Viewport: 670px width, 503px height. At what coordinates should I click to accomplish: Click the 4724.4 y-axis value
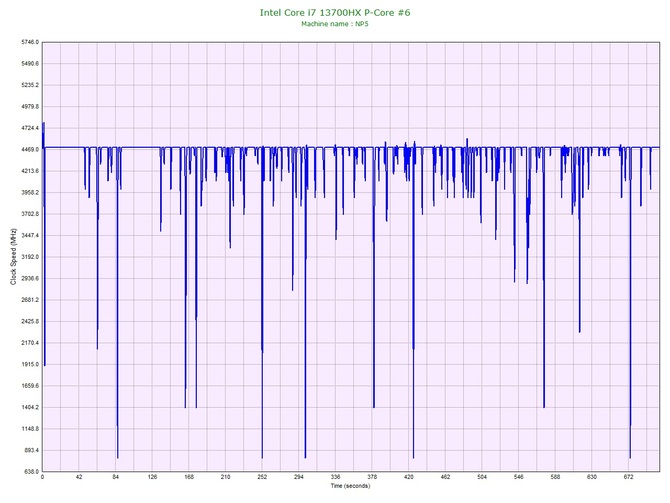pos(30,128)
